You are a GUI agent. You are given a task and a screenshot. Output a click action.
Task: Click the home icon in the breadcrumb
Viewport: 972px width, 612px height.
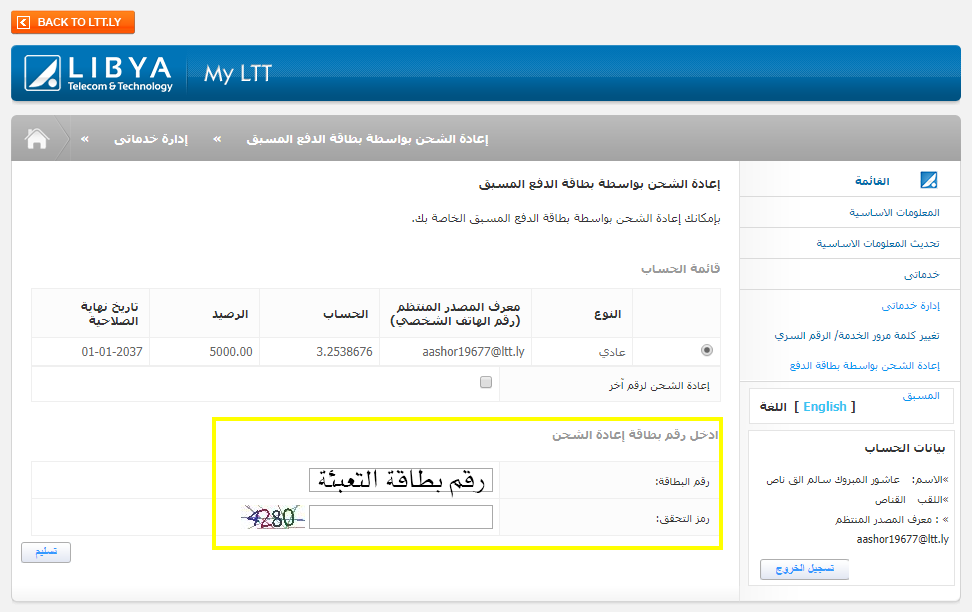[x=36, y=138]
